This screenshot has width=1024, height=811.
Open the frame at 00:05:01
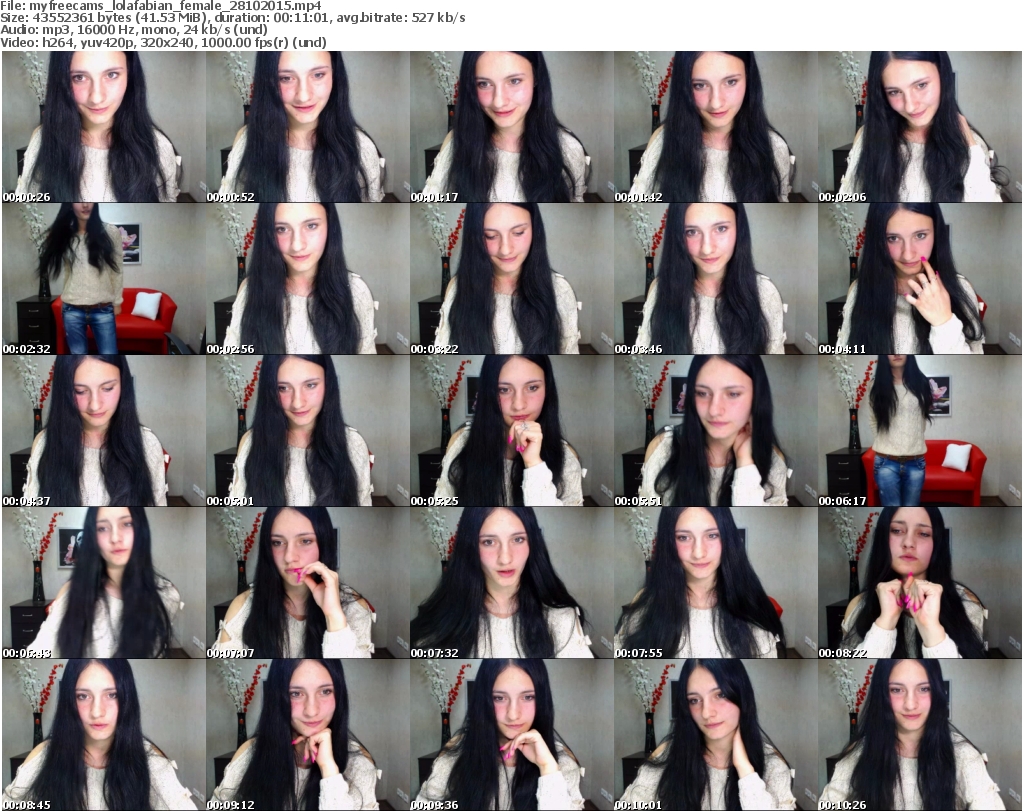coord(308,431)
